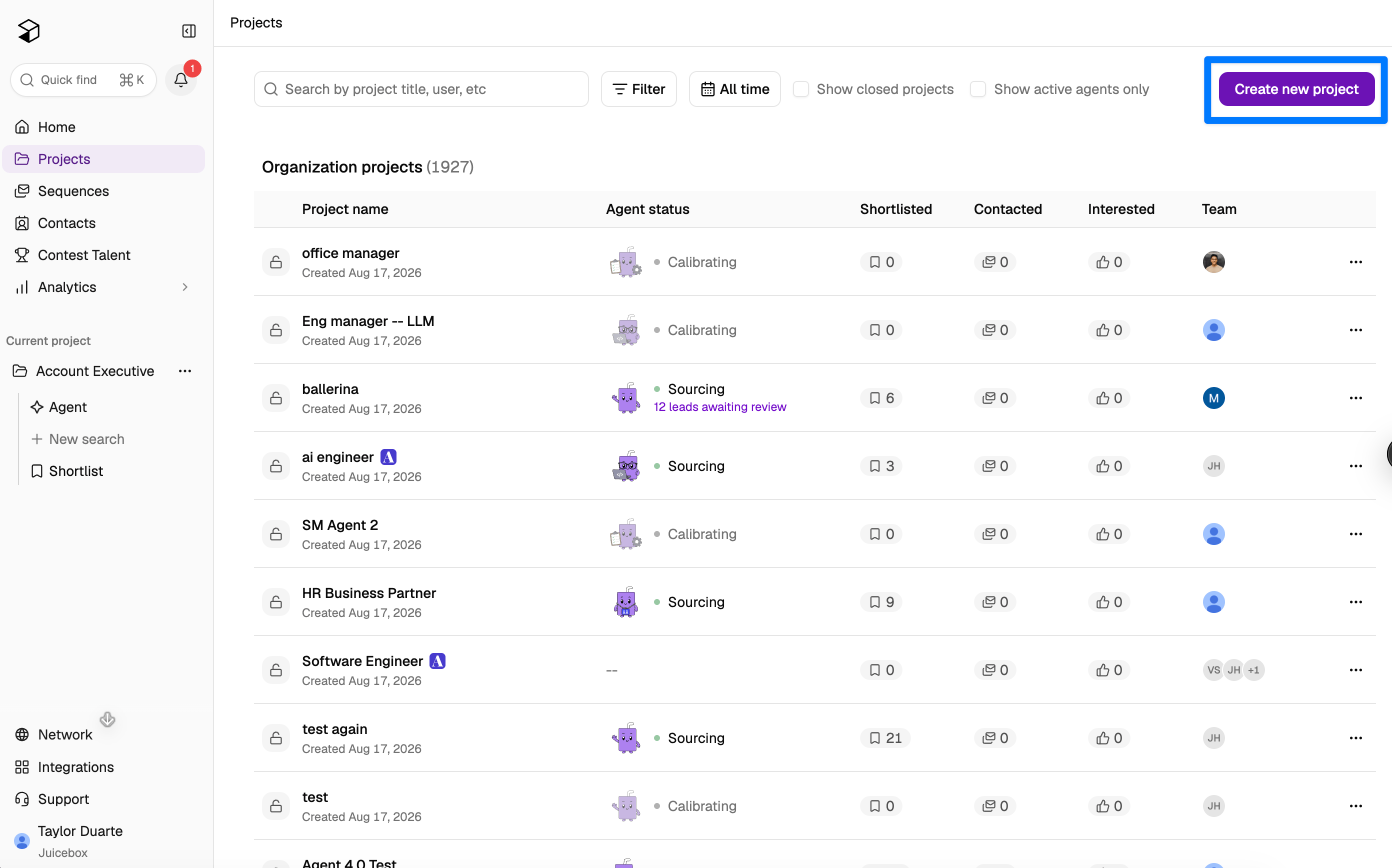Image resolution: width=1392 pixels, height=868 pixels.
Task: Toggle lock icon for SM Agent 2
Action: tap(276, 534)
